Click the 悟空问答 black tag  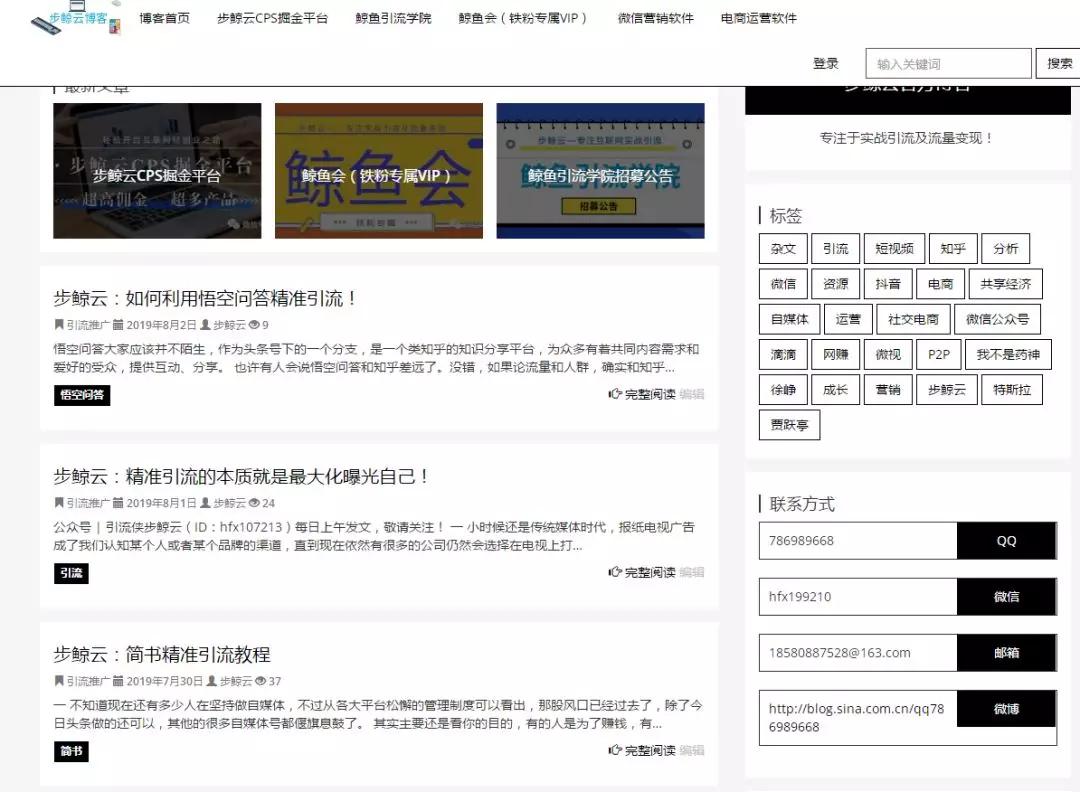pos(82,395)
